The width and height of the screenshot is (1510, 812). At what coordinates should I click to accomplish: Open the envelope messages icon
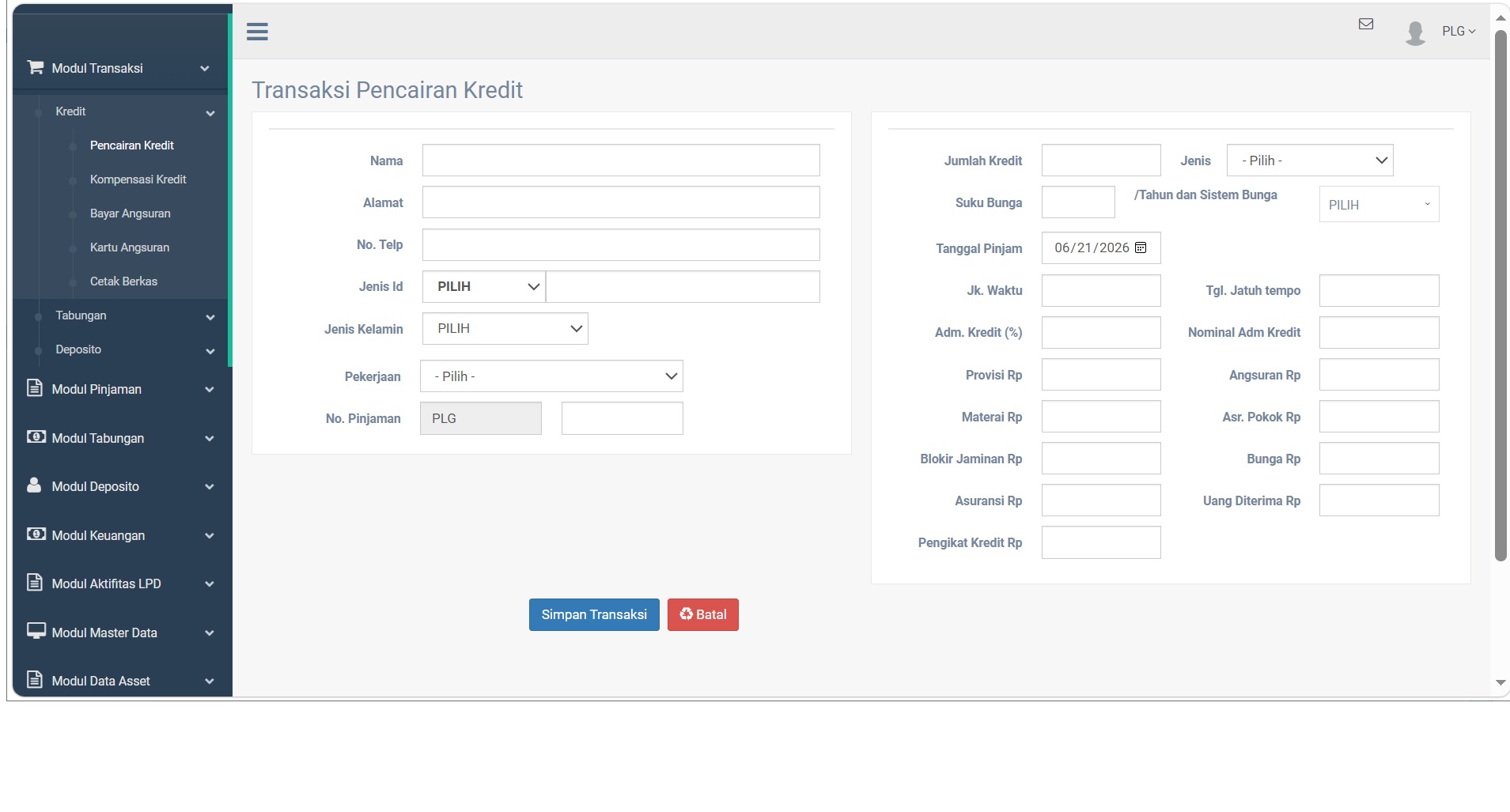[1365, 24]
